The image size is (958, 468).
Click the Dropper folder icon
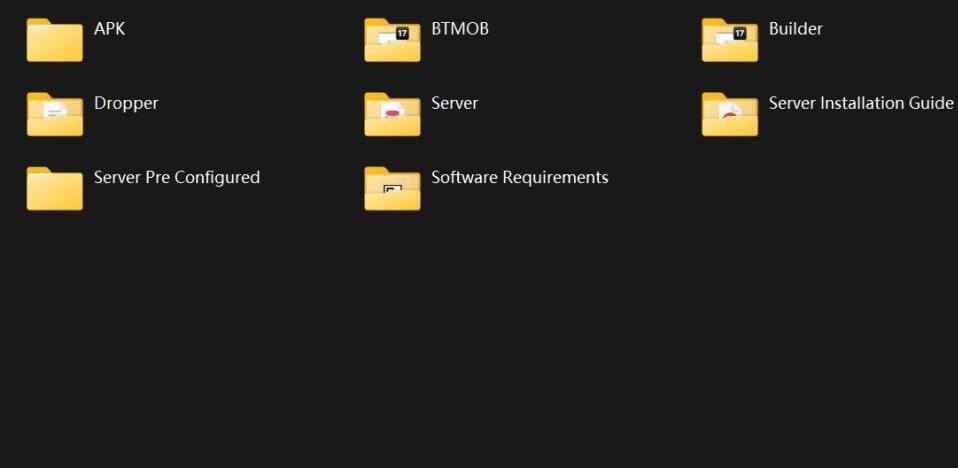54,114
